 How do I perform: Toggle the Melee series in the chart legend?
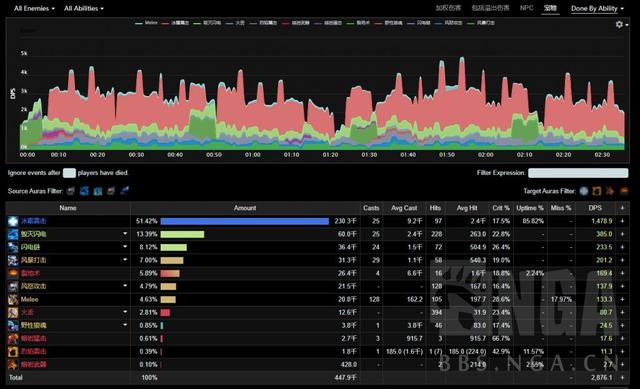146,23
